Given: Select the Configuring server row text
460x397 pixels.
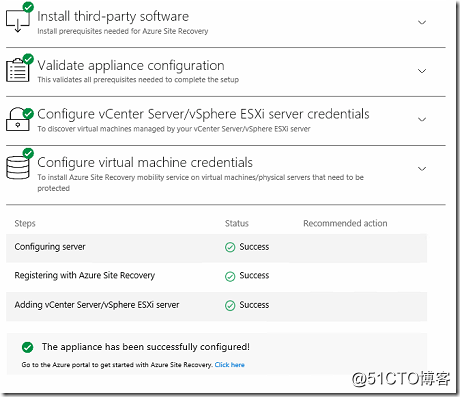Looking at the screenshot, I should pos(50,247).
